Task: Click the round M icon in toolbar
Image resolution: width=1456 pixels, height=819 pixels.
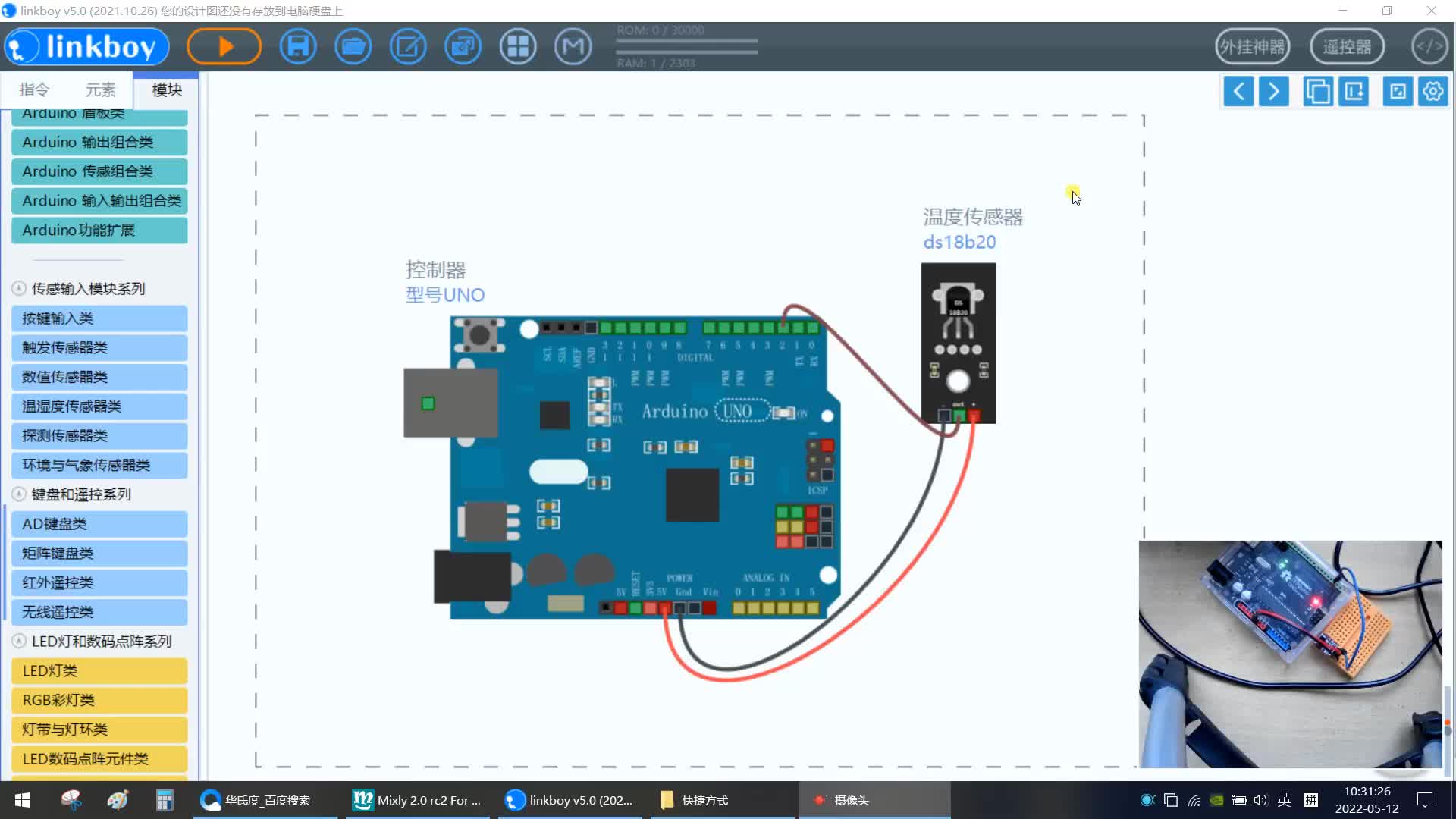Action: tap(573, 47)
